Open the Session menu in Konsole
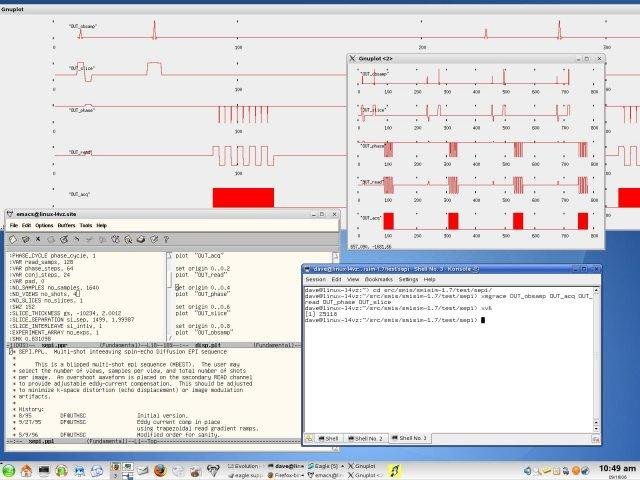Screen dimensions: 640x480 [x=316, y=279]
